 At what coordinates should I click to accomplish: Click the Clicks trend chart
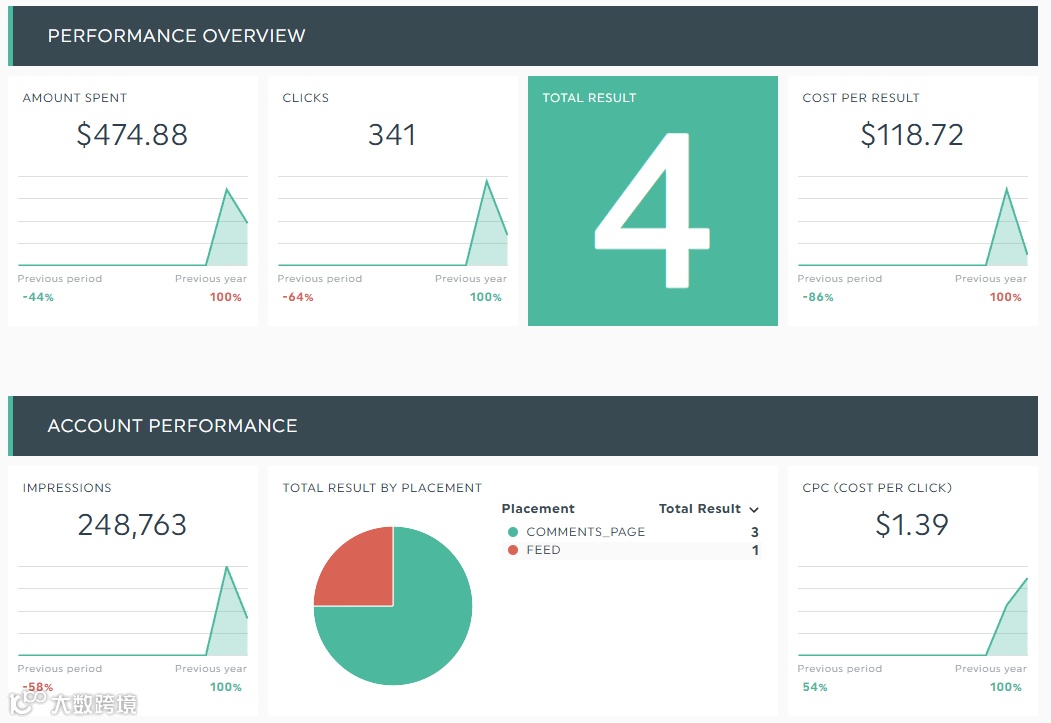[392, 221]
